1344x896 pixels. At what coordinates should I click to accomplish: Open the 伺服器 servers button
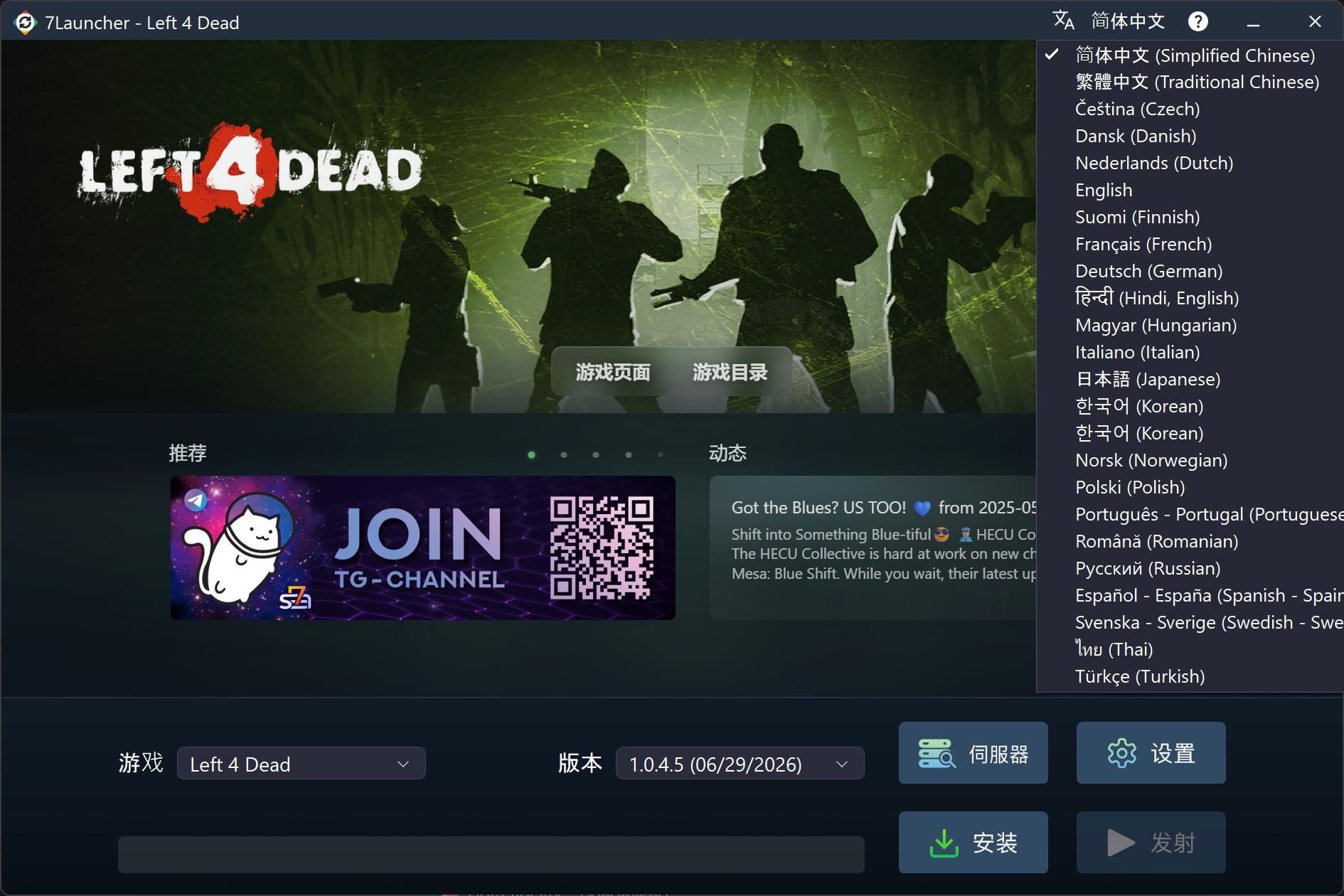click(x=974, y=753)
